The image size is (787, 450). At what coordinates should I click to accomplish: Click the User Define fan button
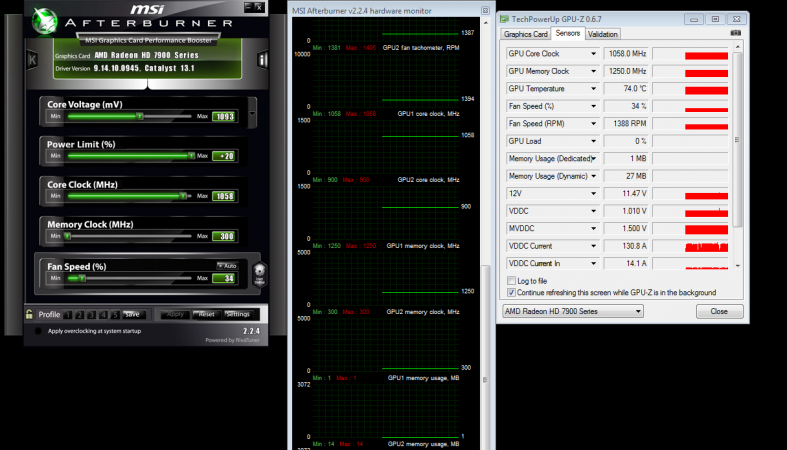coord(259,274)
